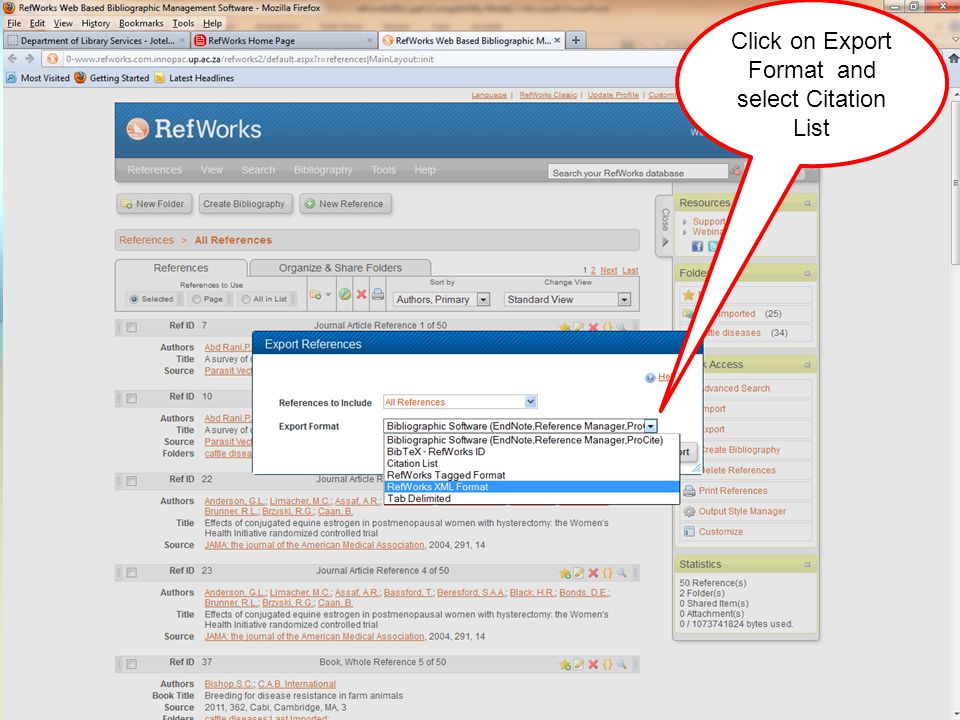Screen dimensions: 960x720
Task: Open the 'Sort by' Authors, Primary dropdown
Action: [441, 299]
